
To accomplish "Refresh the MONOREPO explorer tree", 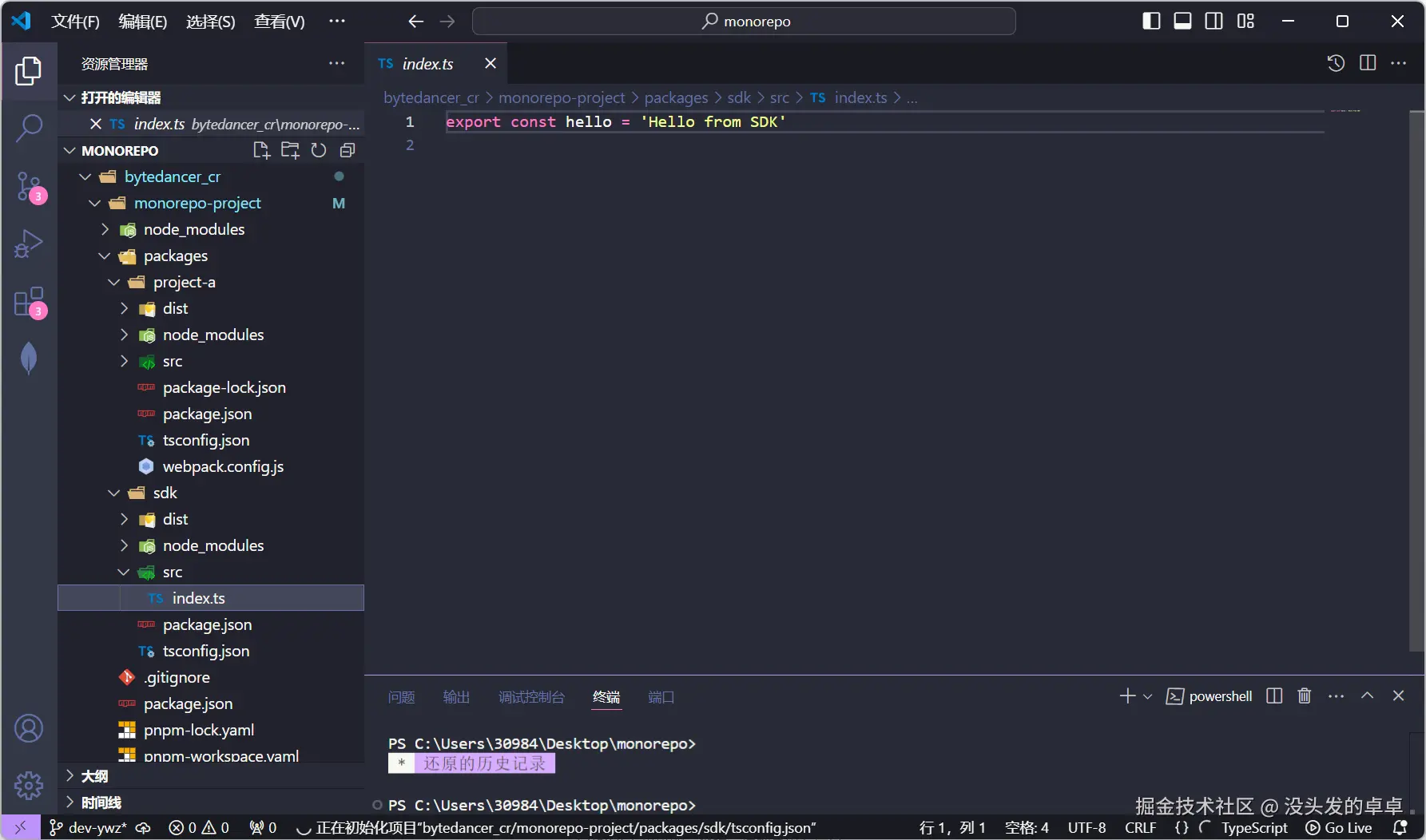I will tap(319, 150).
